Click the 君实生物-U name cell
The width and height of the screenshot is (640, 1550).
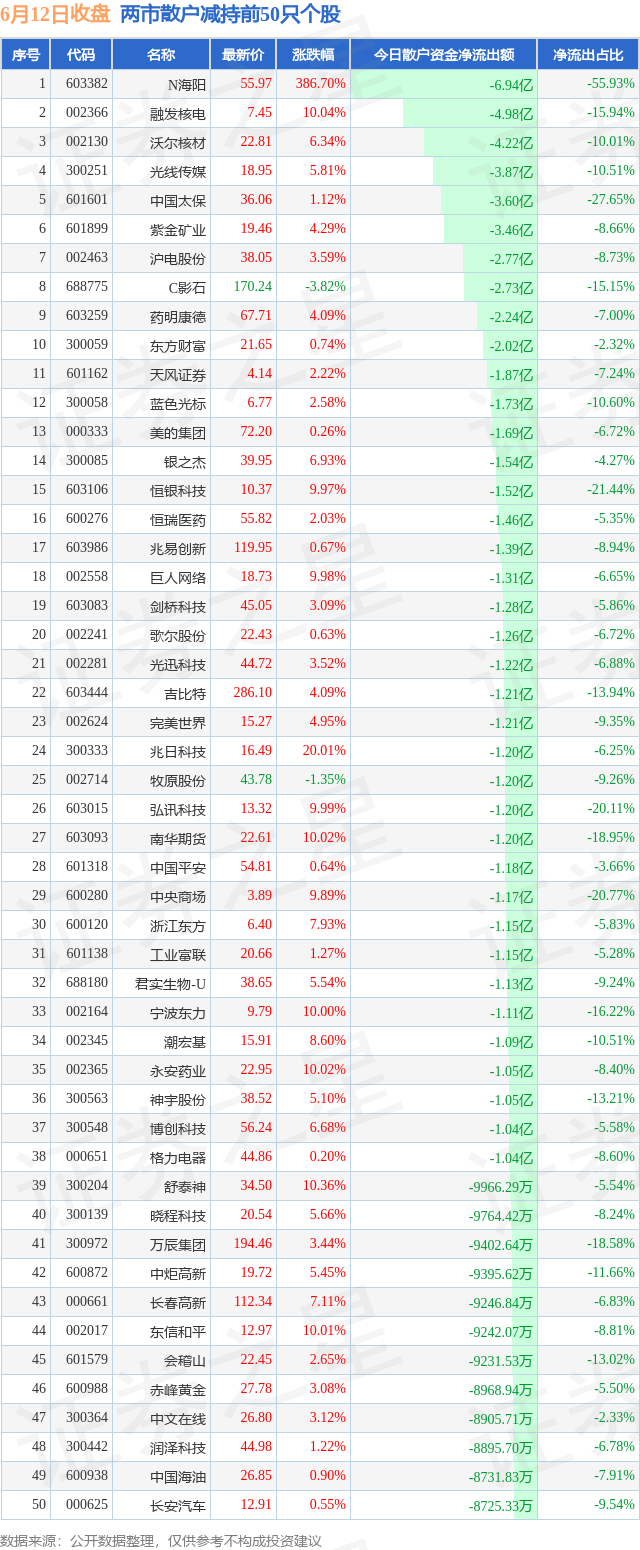coord(161,983)
